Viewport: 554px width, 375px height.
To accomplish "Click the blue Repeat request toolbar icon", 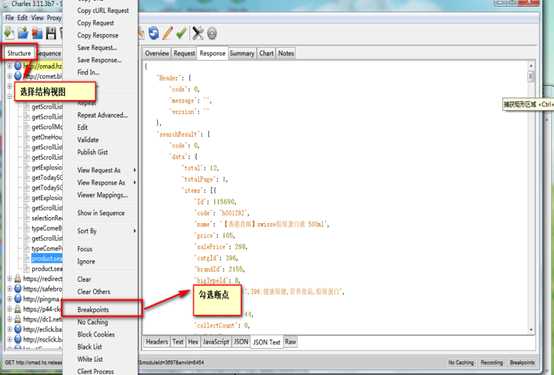I will click(x=153, y=33).
